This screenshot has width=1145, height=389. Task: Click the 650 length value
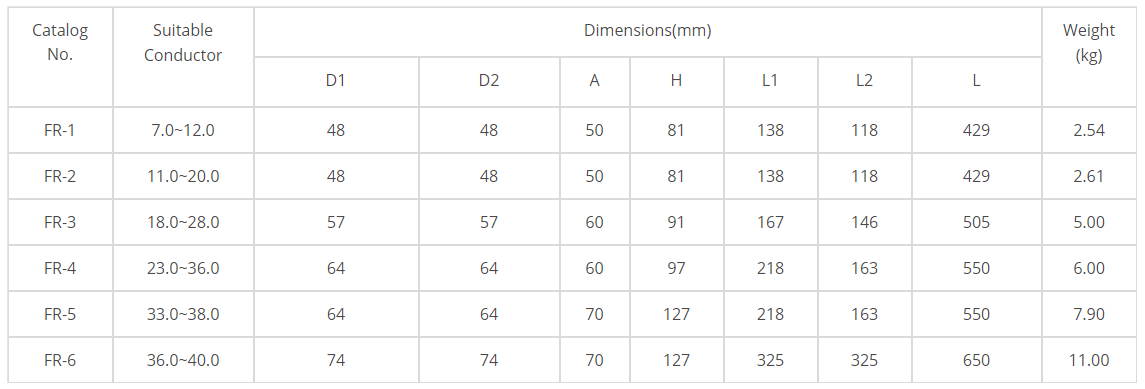coord(976,361)
